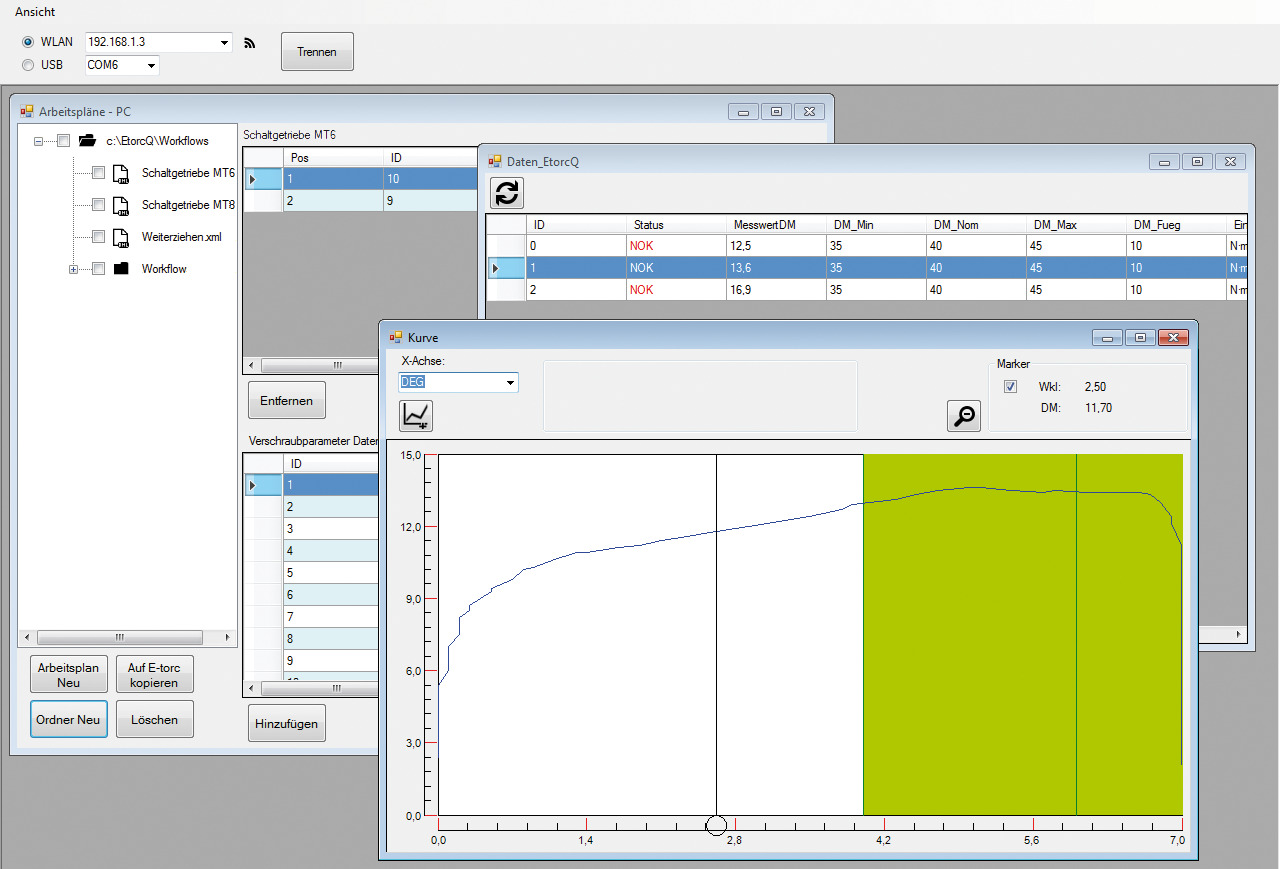The height and width of the screenshot is (869, 1280).
Task: Uncheck the Marker Wkl checkbox
Action: pos(1010,387)
